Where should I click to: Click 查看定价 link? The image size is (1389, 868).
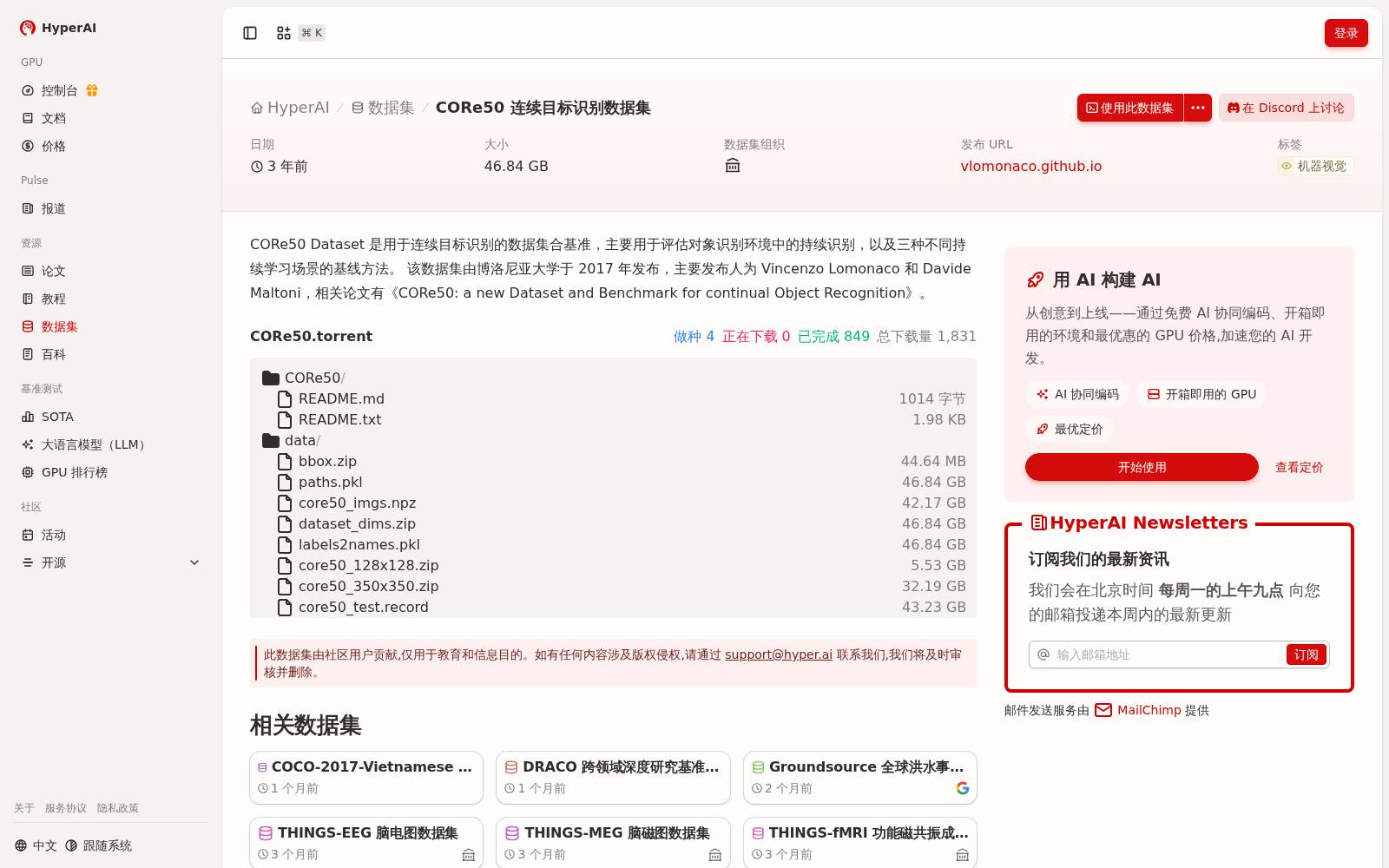coord(1299,467)
